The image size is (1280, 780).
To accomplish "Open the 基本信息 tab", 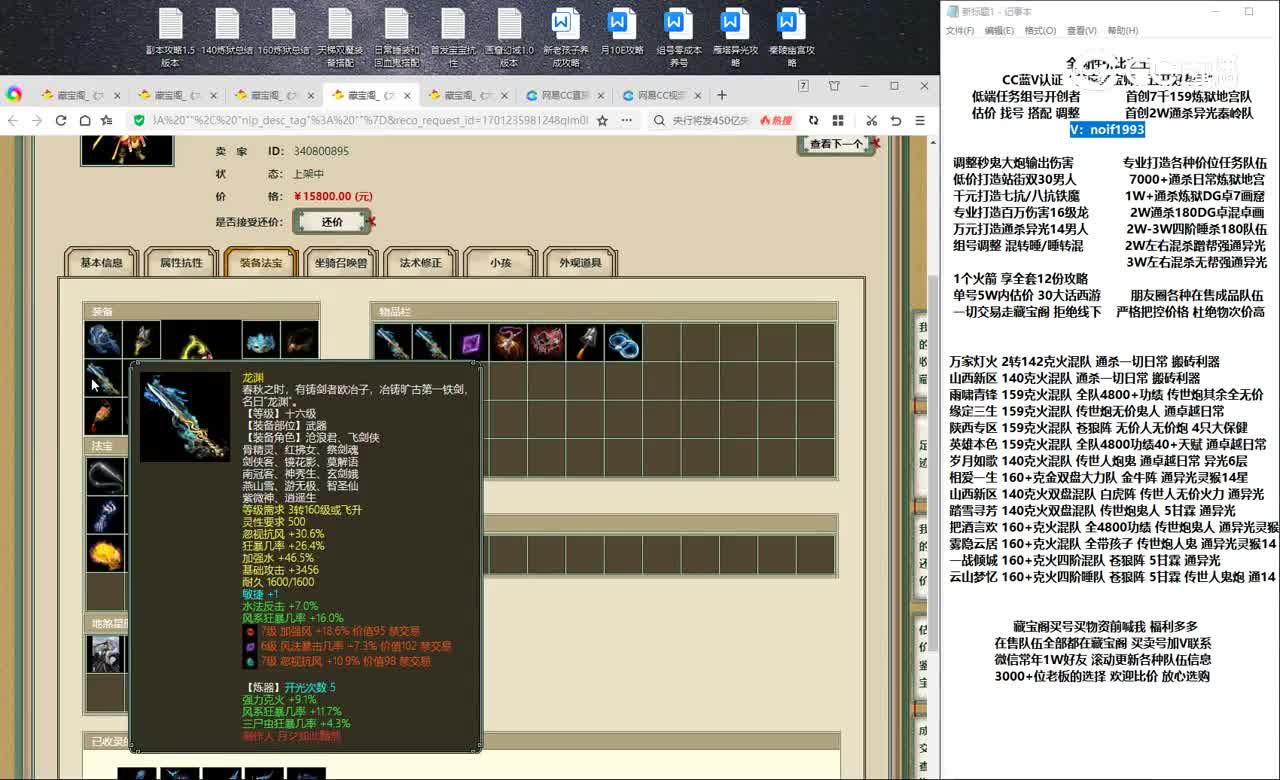I will click(x=101, y=263).
